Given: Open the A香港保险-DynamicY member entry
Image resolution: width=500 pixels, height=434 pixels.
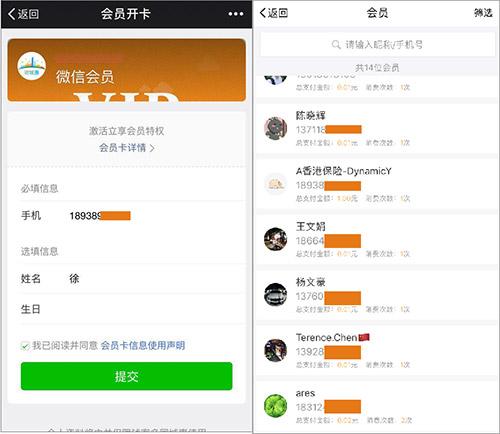Looking at the screenshot, I should pyautogui.click(x=376, y=184).
